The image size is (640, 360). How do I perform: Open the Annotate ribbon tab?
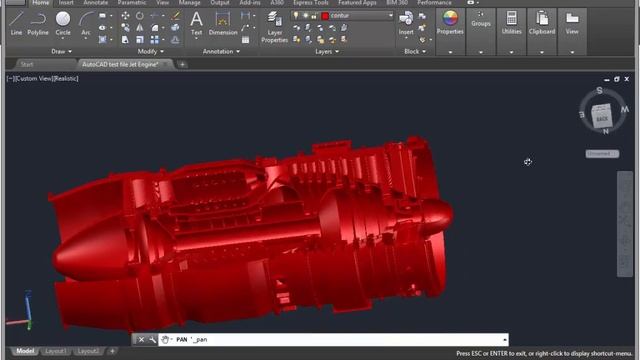point(96,2)
